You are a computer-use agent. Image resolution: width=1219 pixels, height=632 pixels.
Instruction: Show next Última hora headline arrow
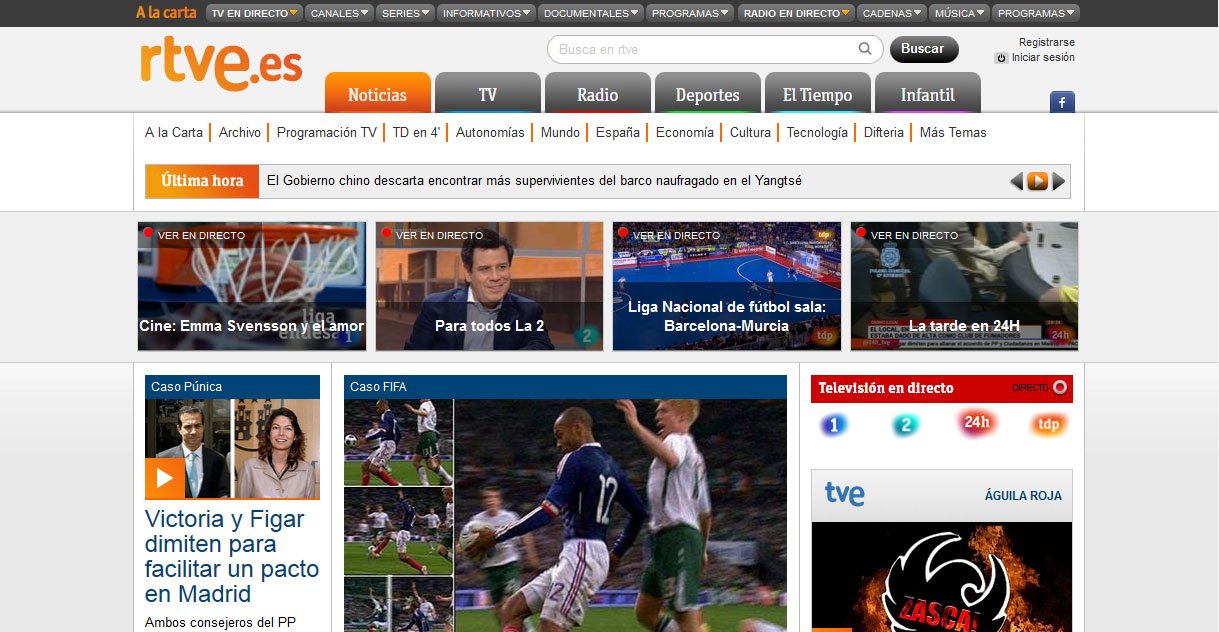(1059, 181)
